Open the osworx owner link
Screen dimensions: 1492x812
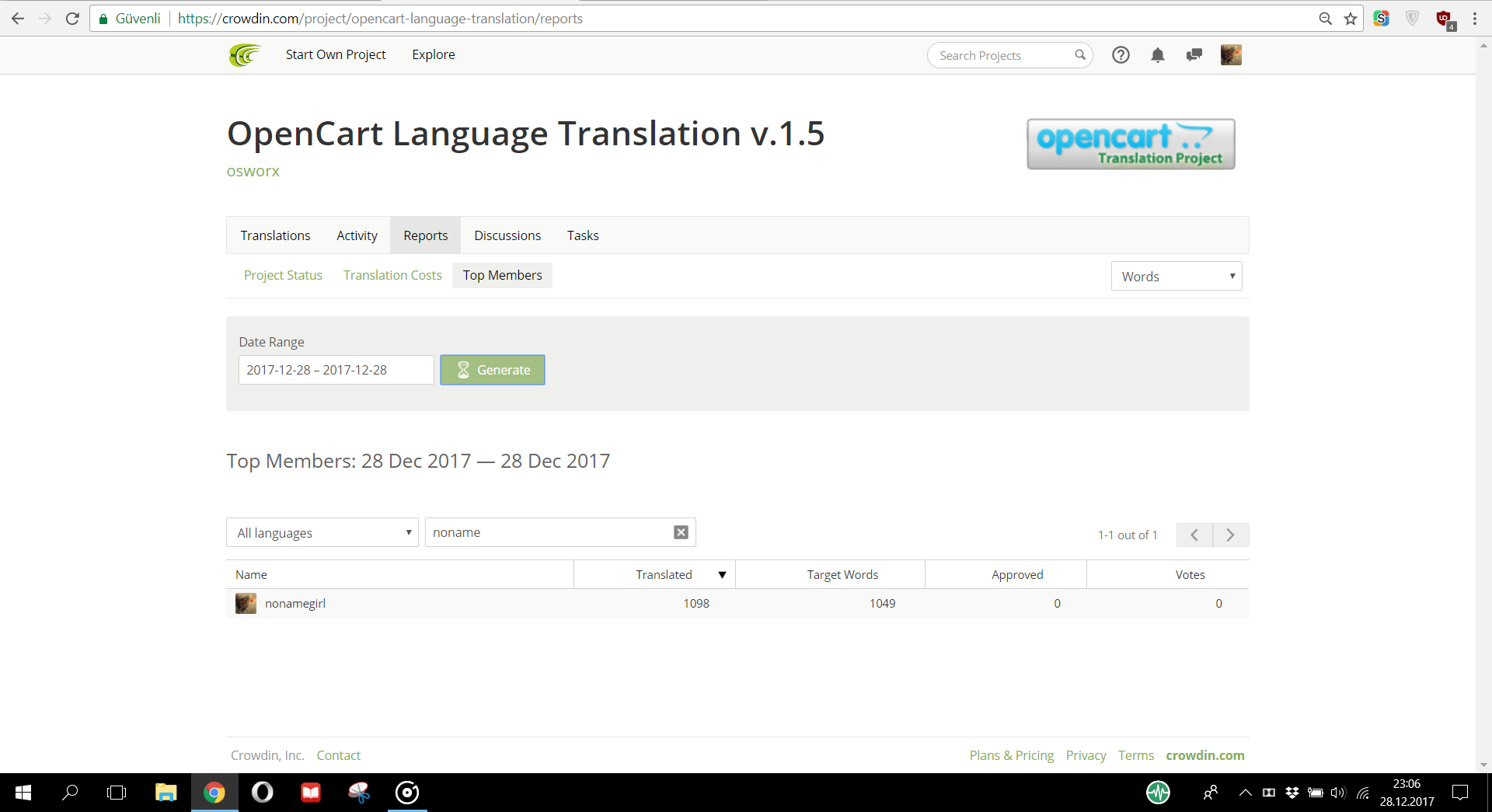point(253,171)
